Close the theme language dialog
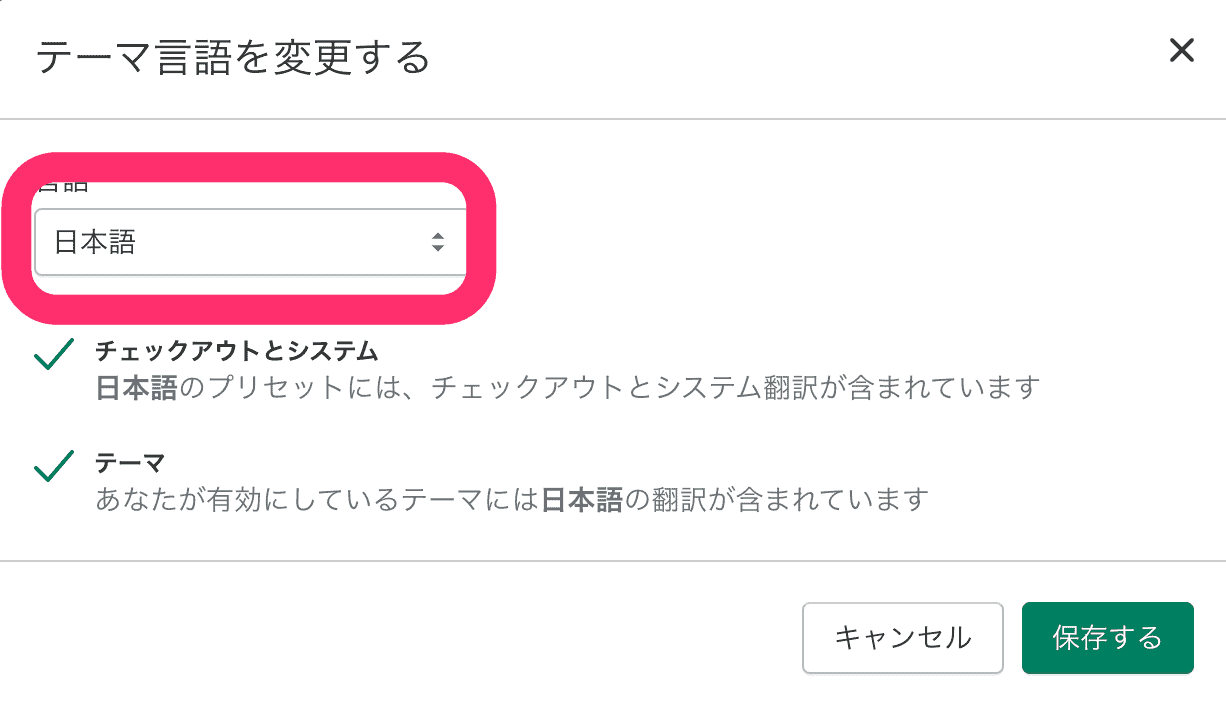The image size is (1226, 708). point(1181,51)
